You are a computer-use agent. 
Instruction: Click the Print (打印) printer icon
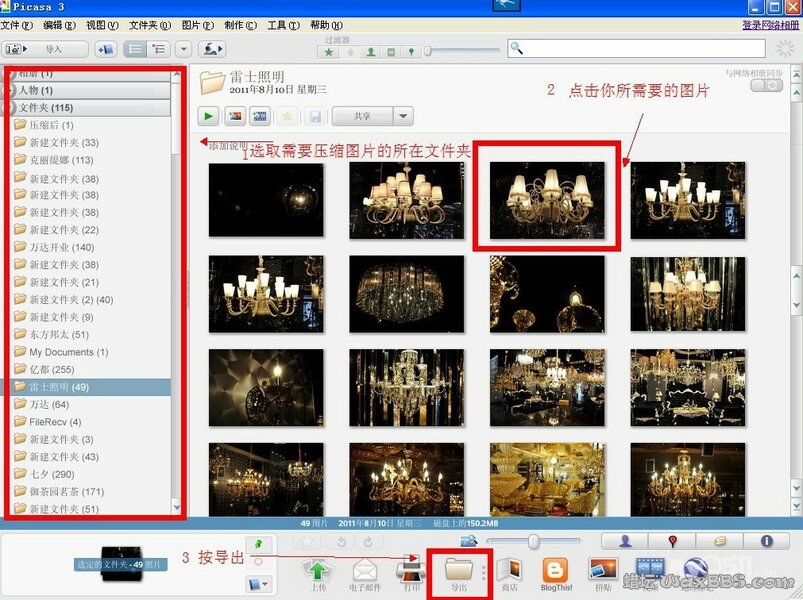(x=411, y=571)
